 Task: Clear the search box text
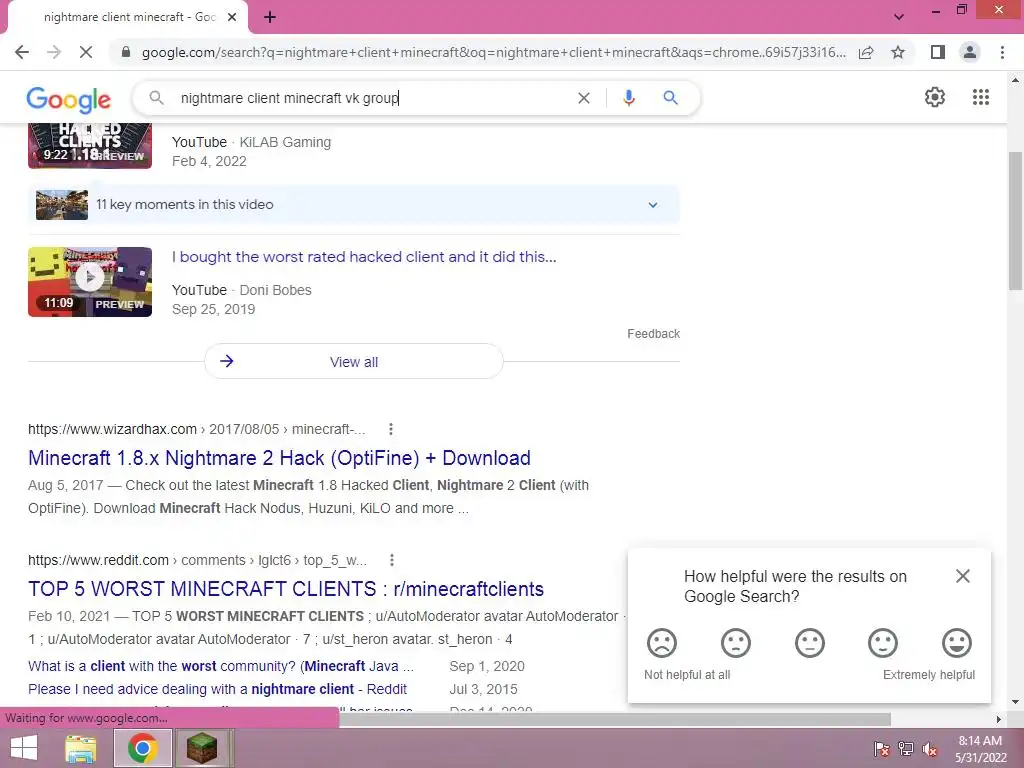point(584,98)
